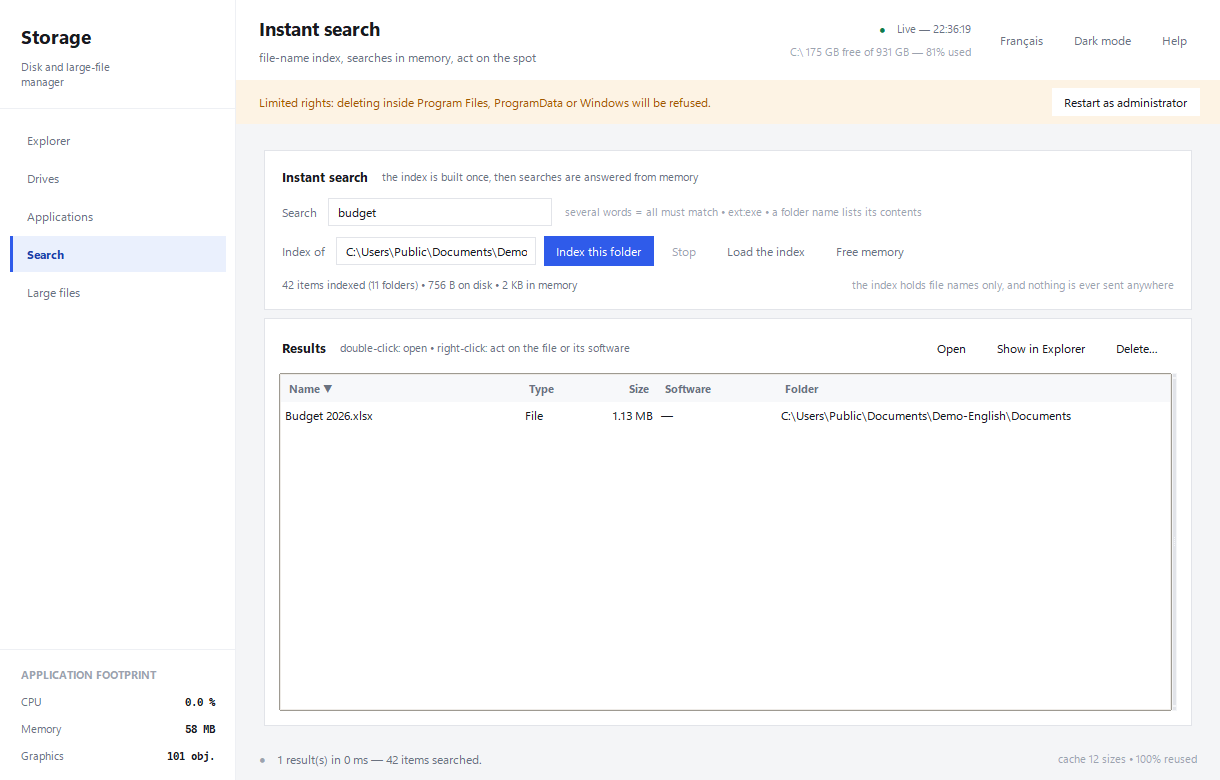Screen dimensions: 1220x780
Task: Focus the Search field containing budget
Action: pyautogui.click(x=440, y=212)
